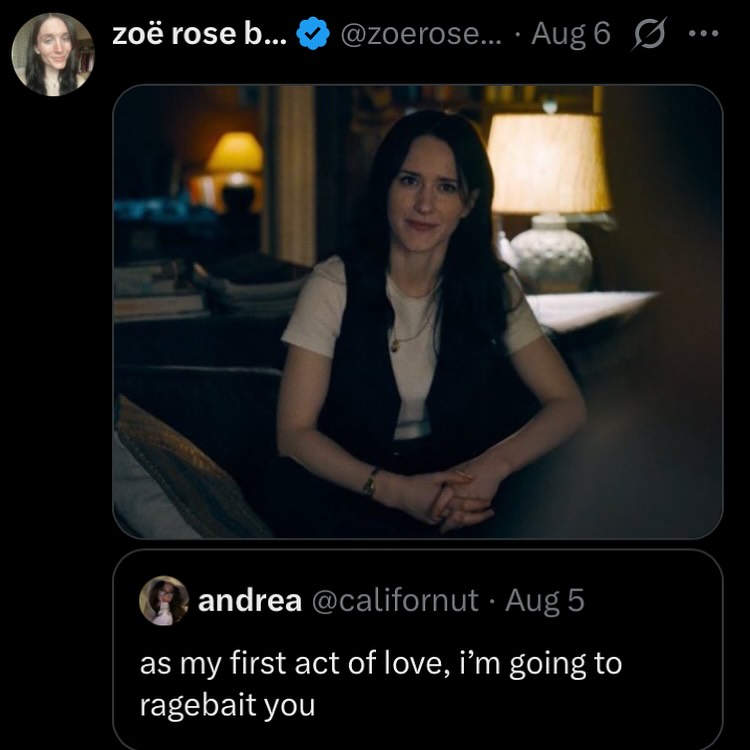Open quoted tweet text about ragebait

(x=380, y=683)
